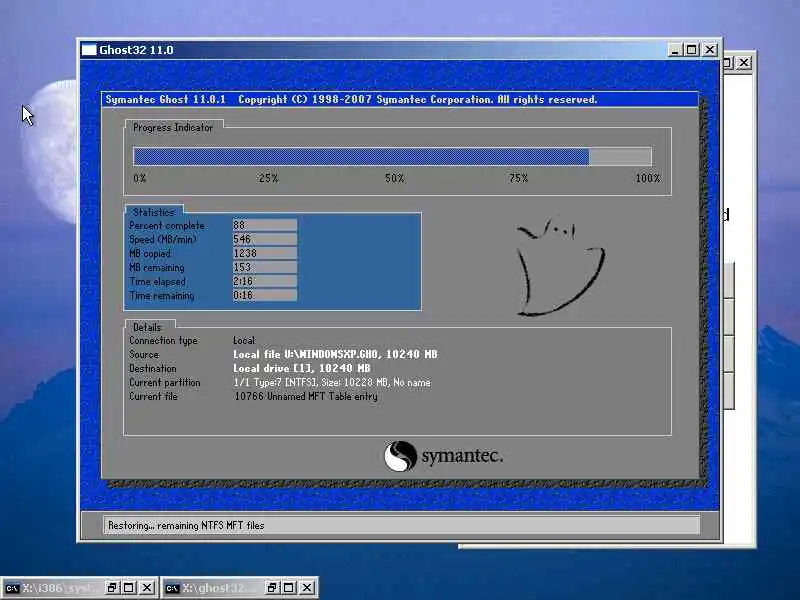The width and height of the screenshot is (800, 600).
Task: Click the X:\i386 console icon
Action: tap(11, 588)
